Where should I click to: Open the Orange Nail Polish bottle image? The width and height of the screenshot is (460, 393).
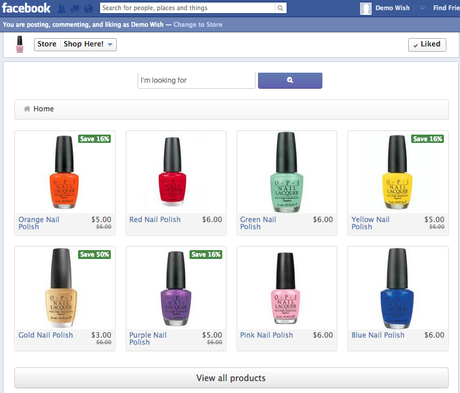(x=64, y=172)
